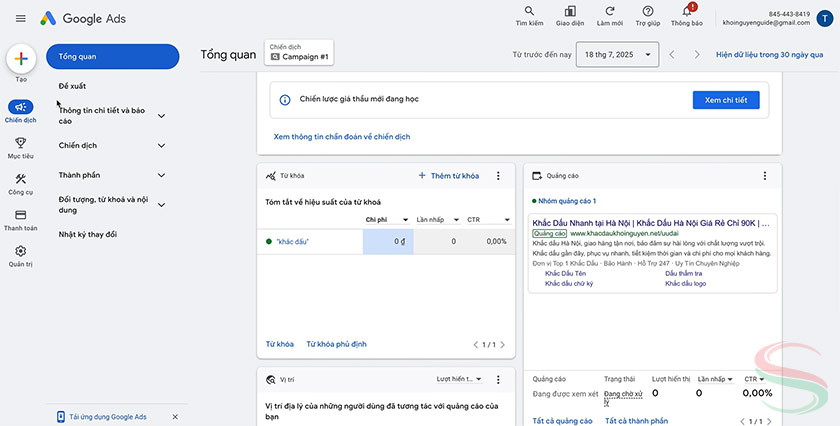Click the Tìm kiếm search icon

pos(529,13)
